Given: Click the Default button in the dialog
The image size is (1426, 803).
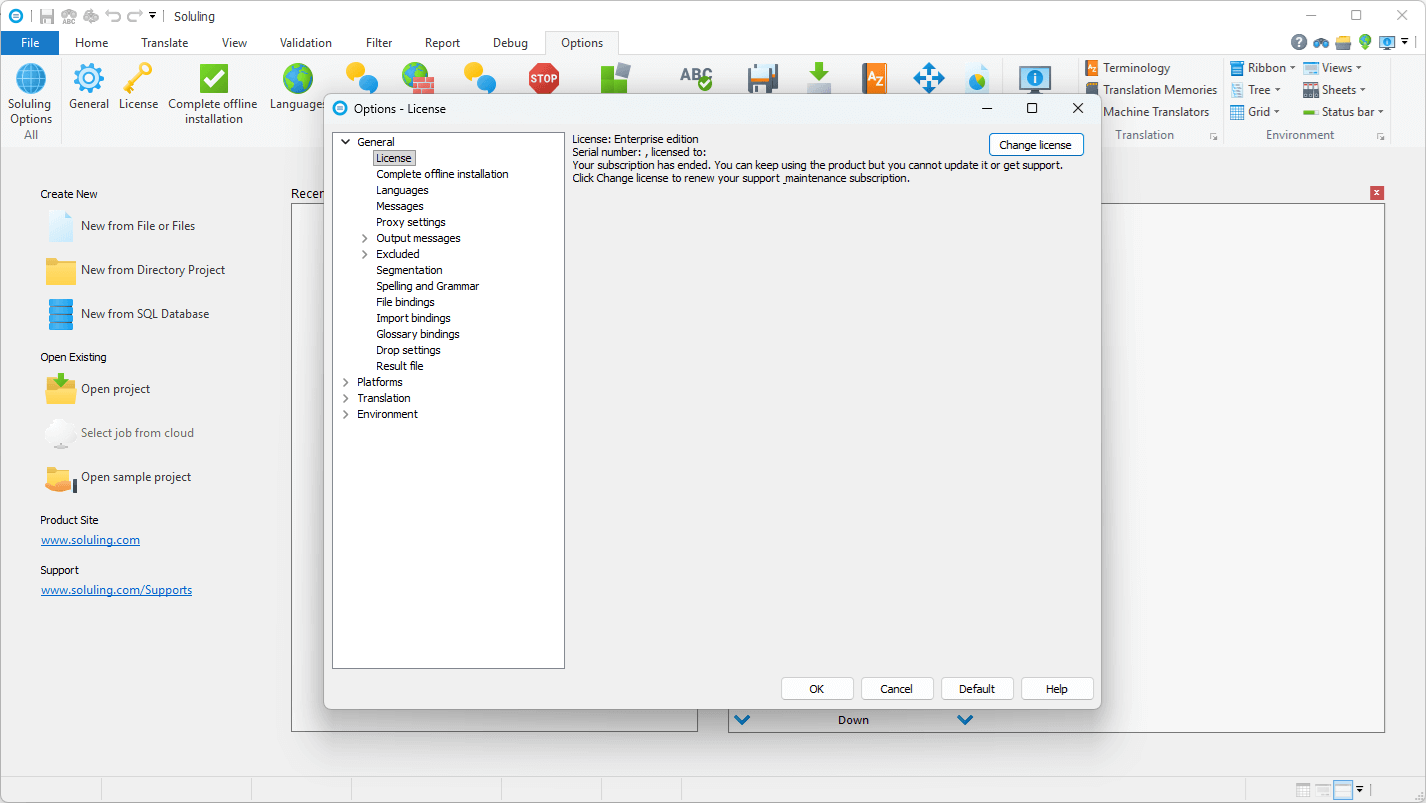Looking at the screenshot, I should 977,688.
